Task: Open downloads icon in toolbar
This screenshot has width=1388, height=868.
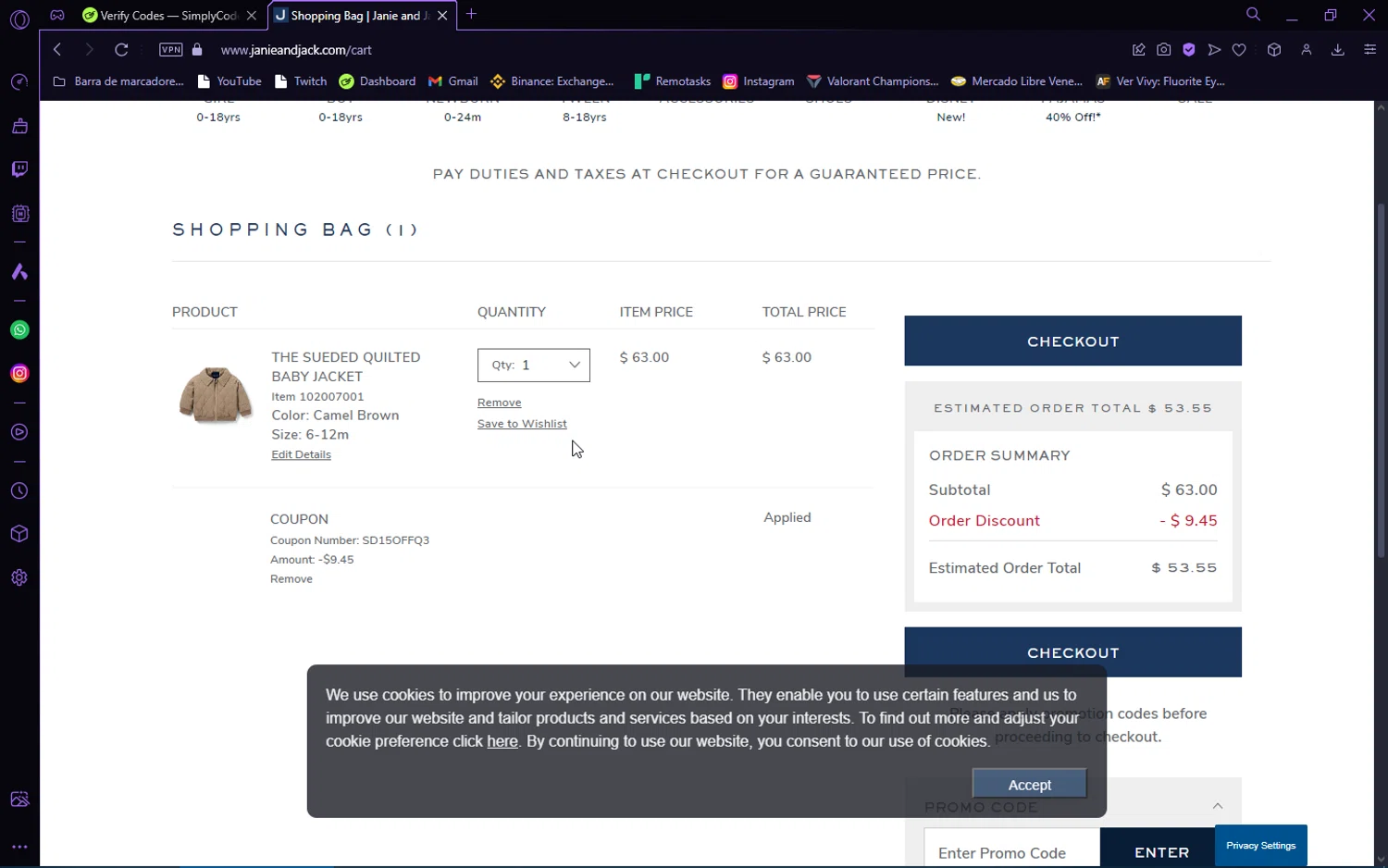Action: pyautogui.click(x=1338, y=50)
